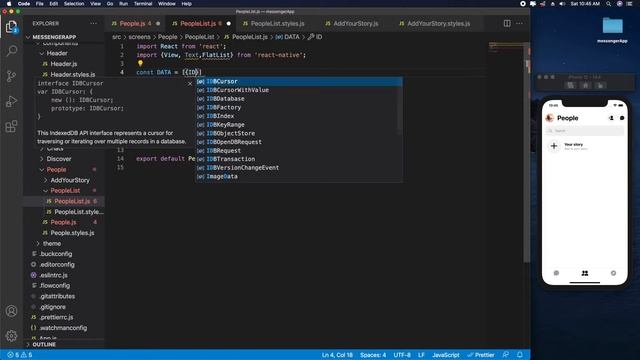640x360 pixels.
Task: Open the Go menu
Action: point(110,4)
